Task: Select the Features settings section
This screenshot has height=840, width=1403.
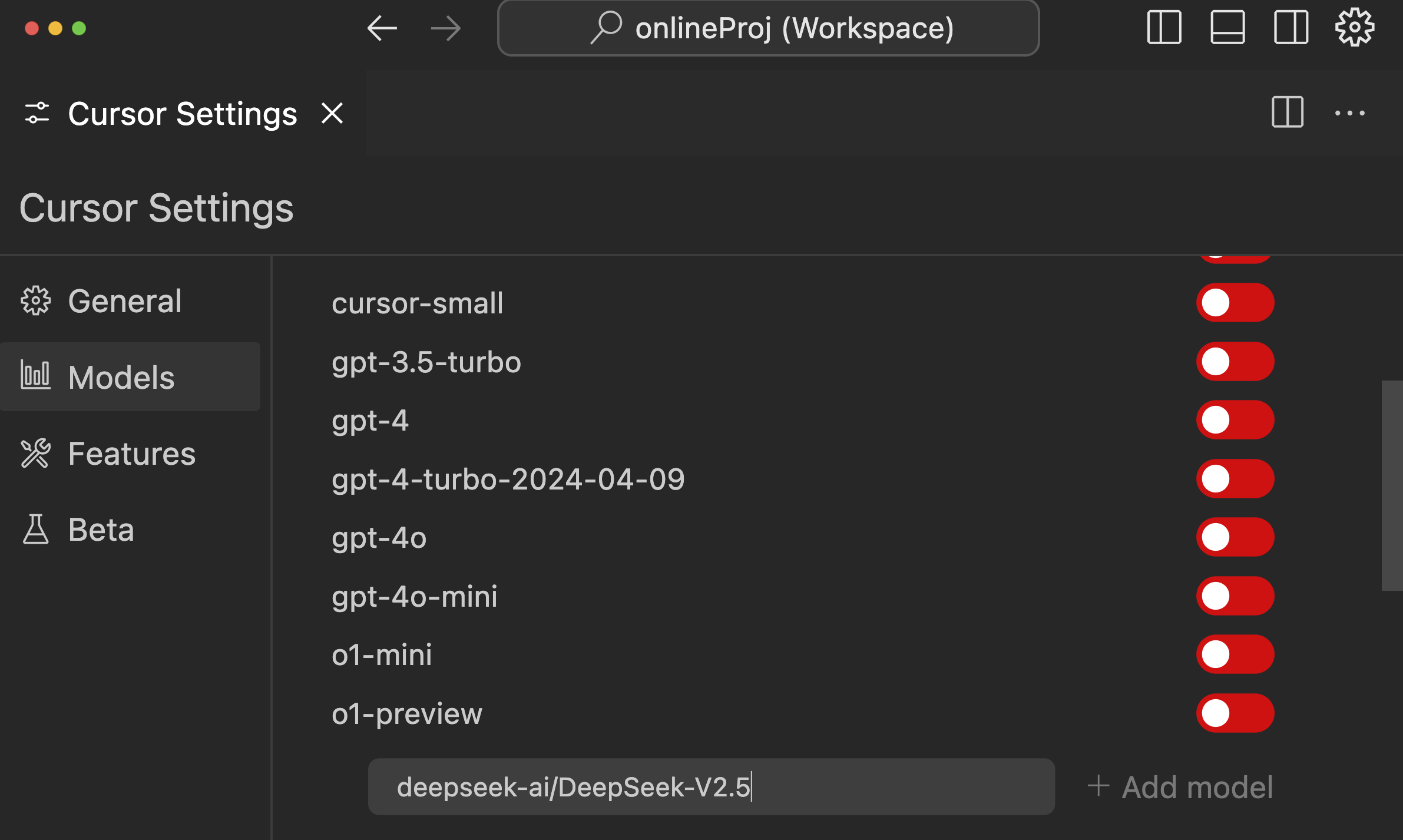Action: click(x=131, y=454)
